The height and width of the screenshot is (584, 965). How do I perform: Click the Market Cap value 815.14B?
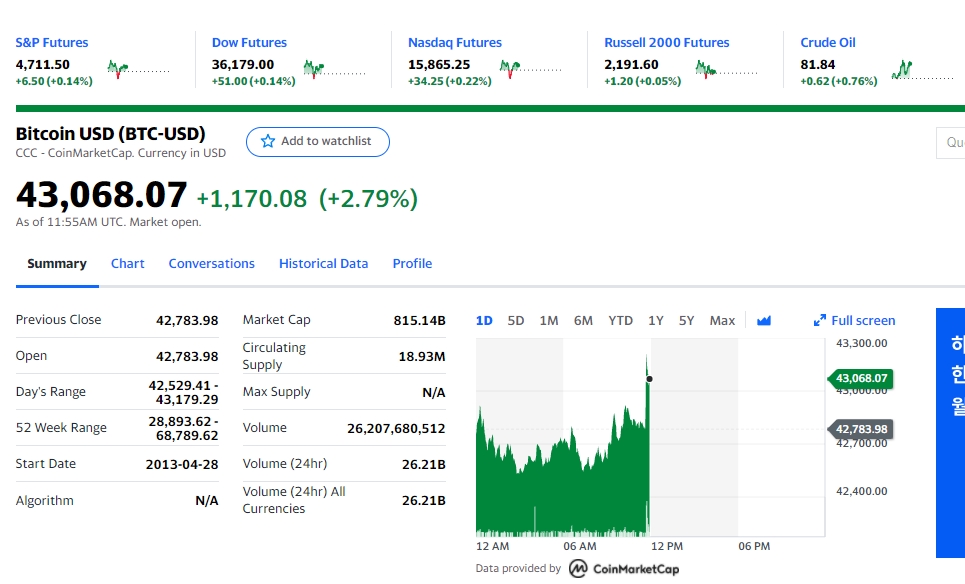419,321
